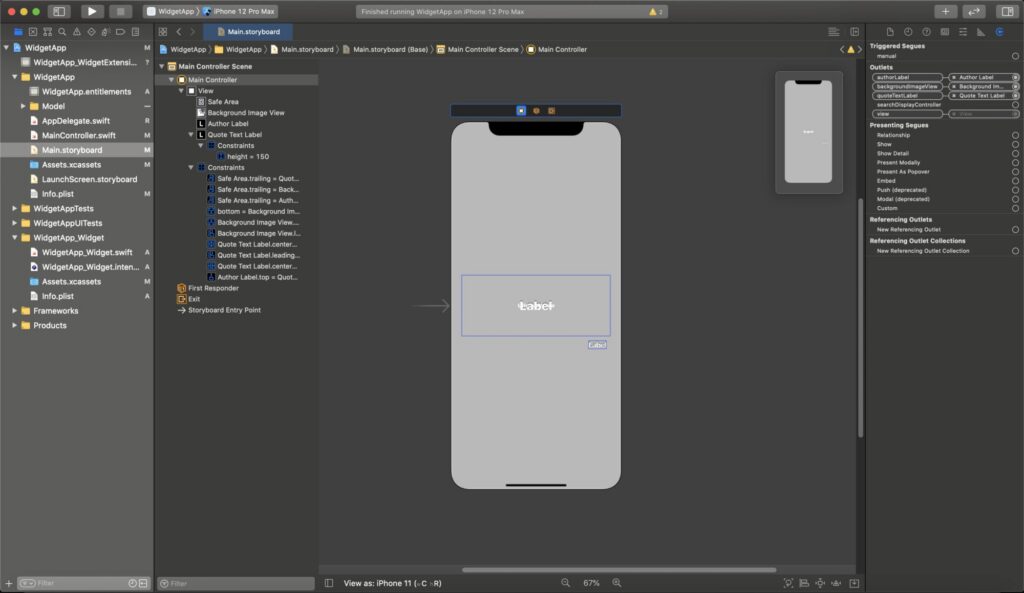Zoom out the storyboard canvas
The height and width of the screenshot is (593, 1024).
[566, 583]
